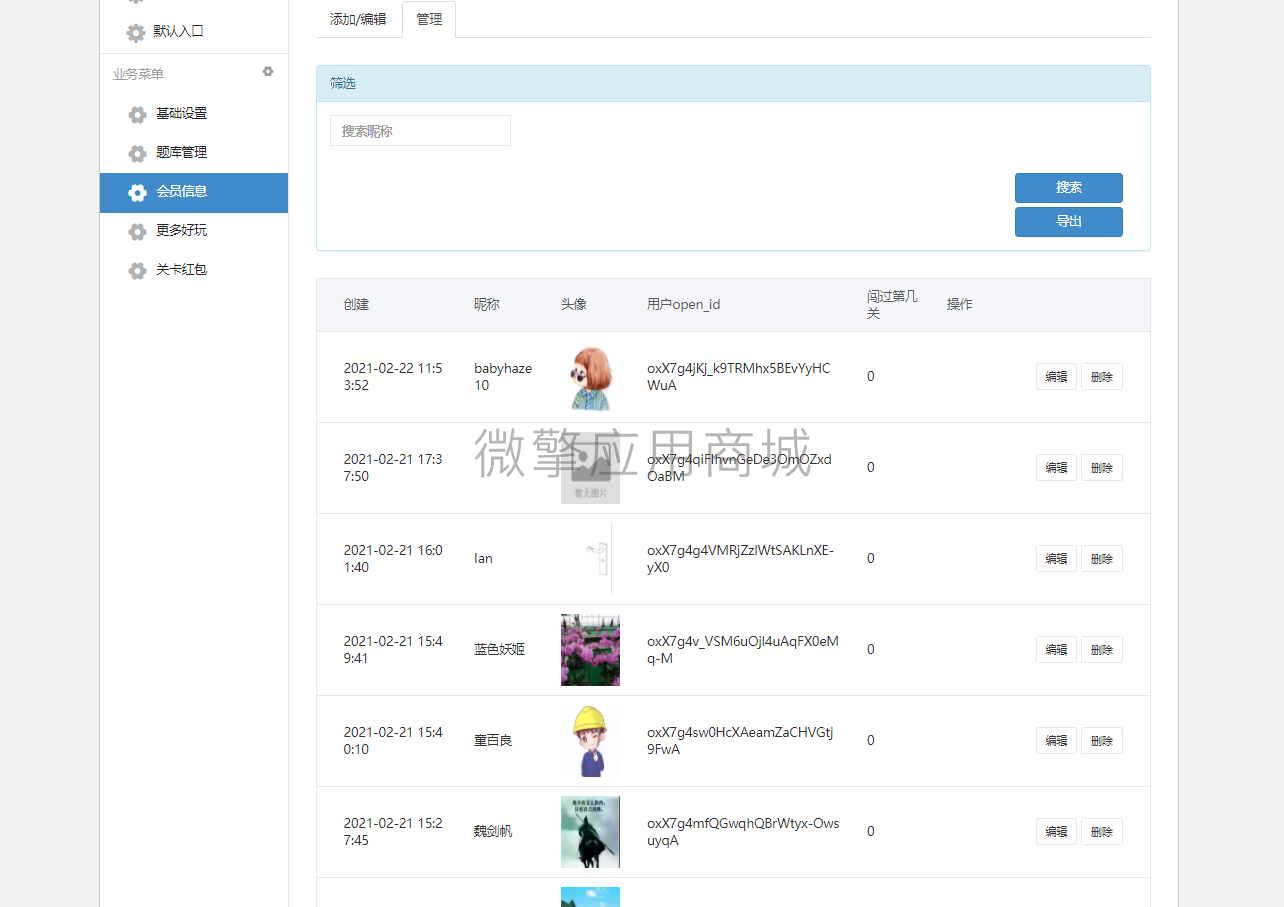Click the gear icon beside 默认入口

[x=136, y=33]
